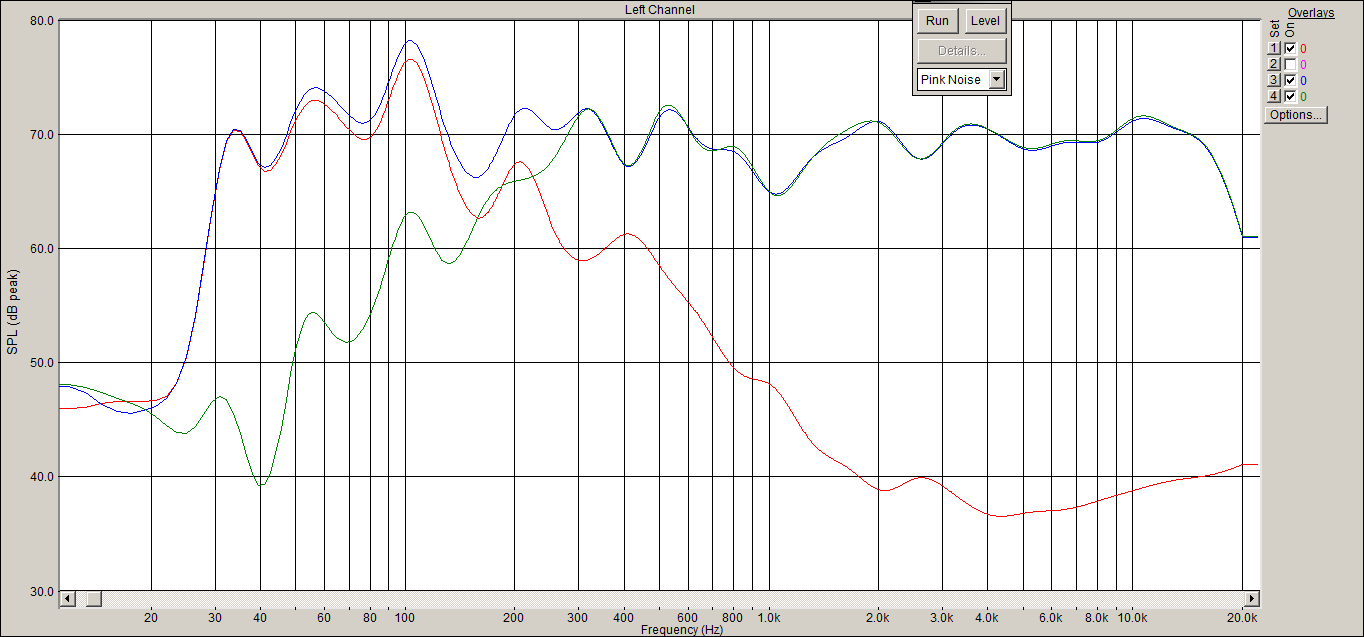1364x637 pixels.
Task: Click the horizontal scrollbar right arrow
Action: (1251, 598)
